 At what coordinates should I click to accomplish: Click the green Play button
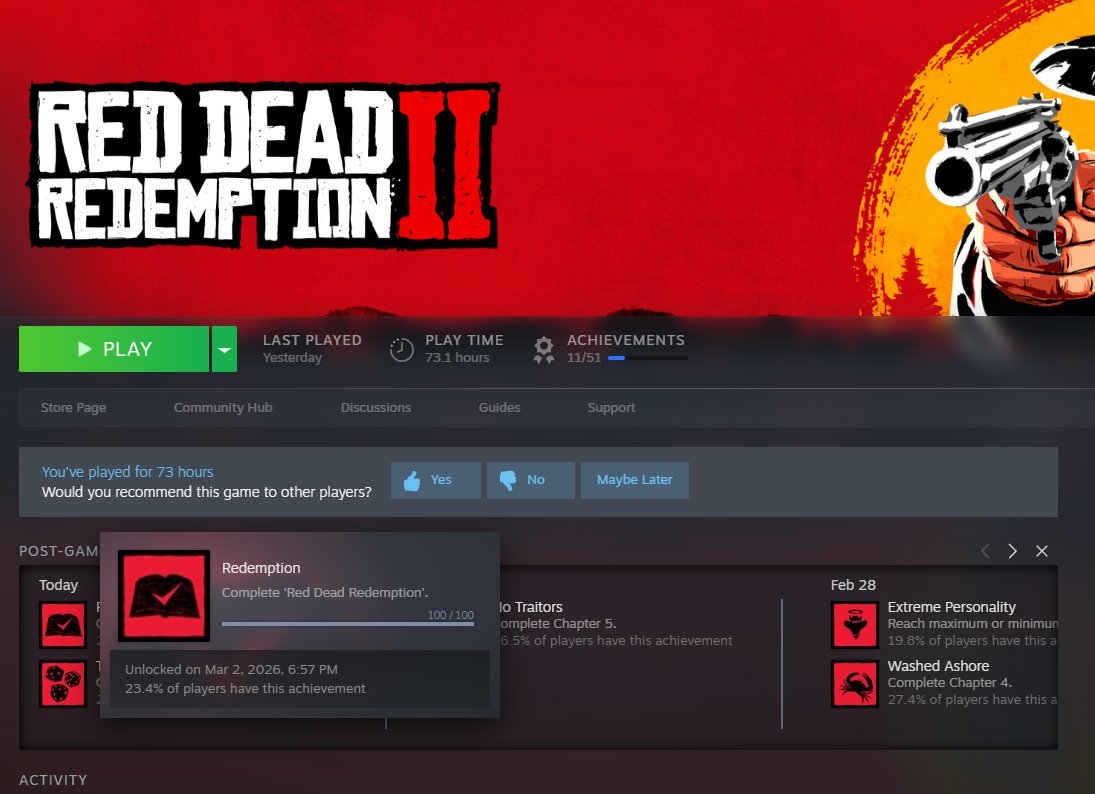point(114,348)
